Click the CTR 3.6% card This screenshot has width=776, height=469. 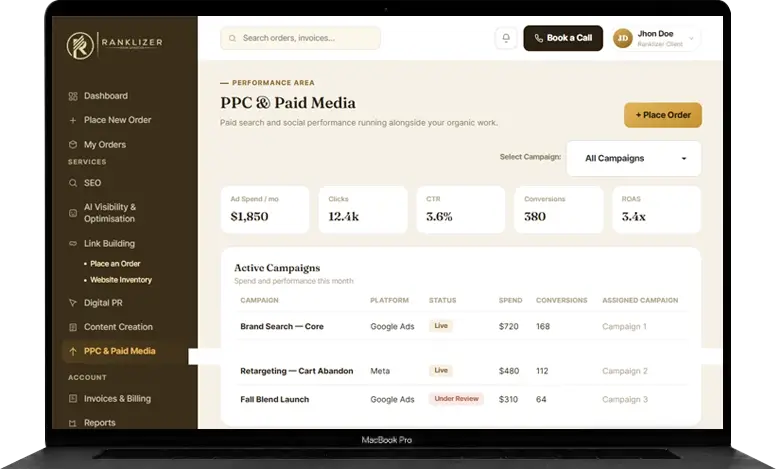point(461,209)
